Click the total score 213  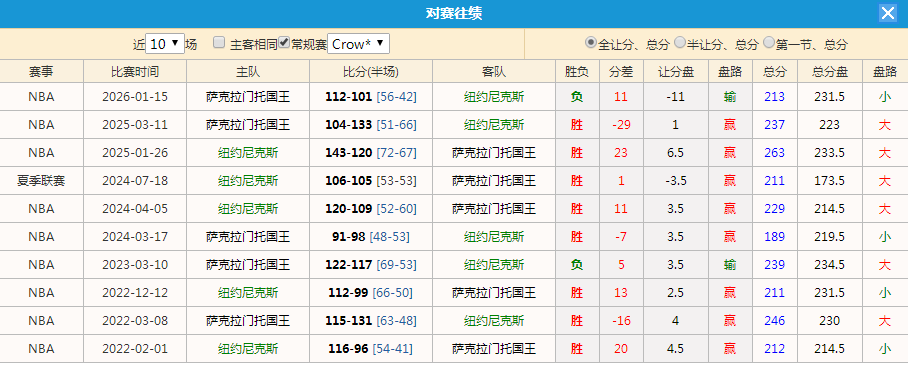click(x=774, y=97)
